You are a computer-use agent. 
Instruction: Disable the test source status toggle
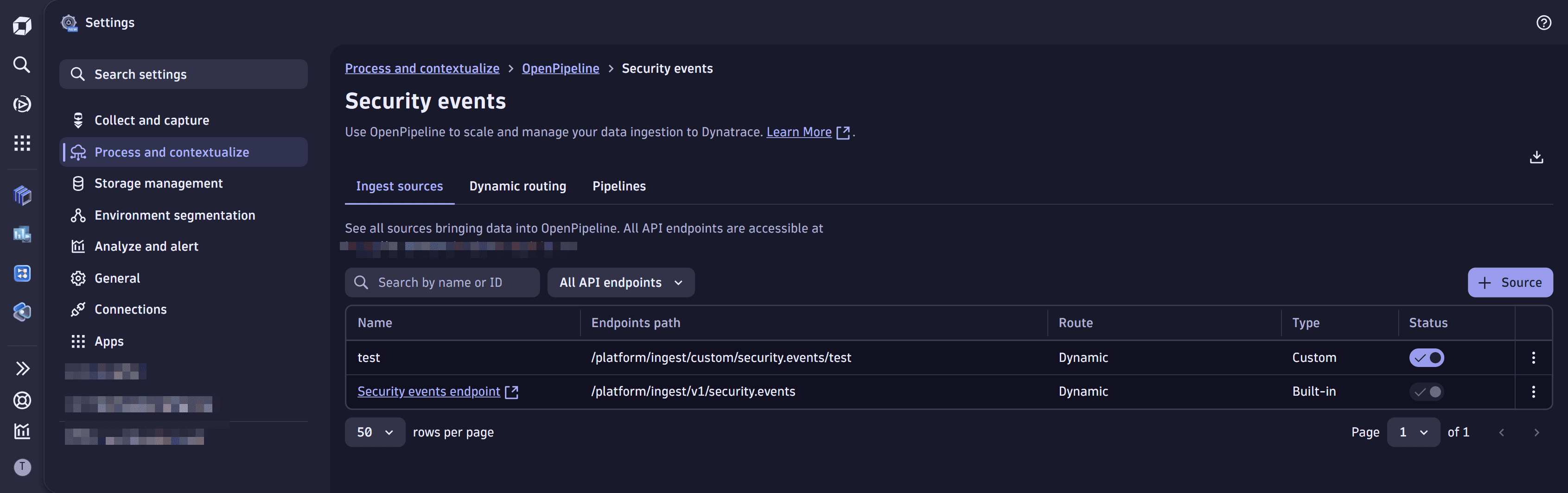(1426, 358)
